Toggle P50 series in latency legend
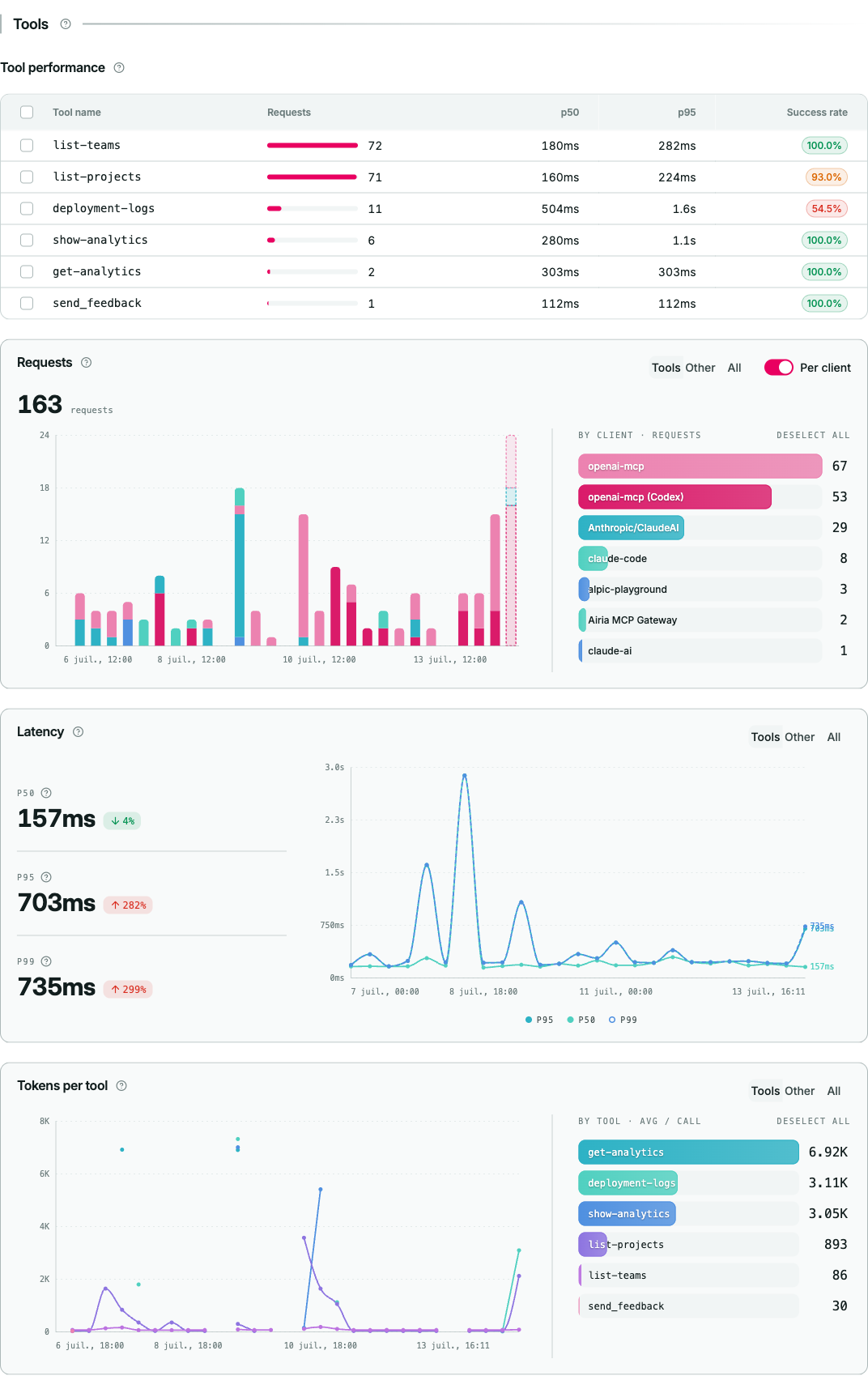The height and width of the screenshot is (1376, 868). [581, 1020]
